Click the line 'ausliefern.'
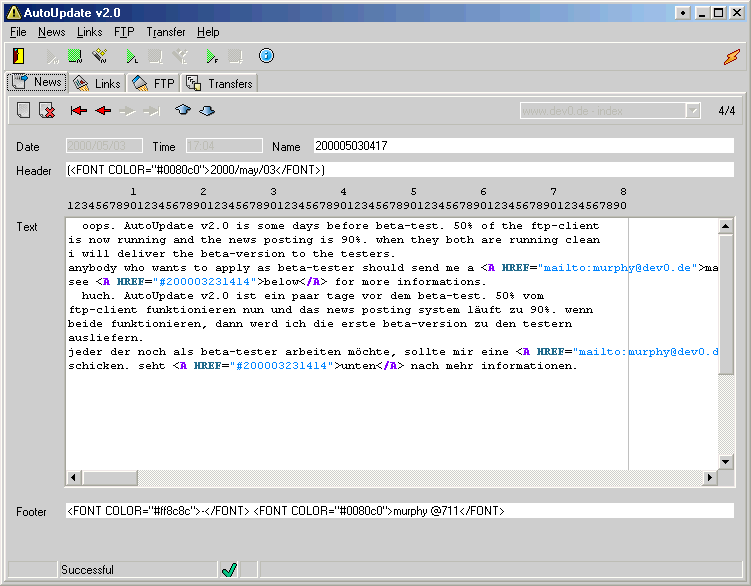This screenshot has height=586, width=751. [105, 338]
